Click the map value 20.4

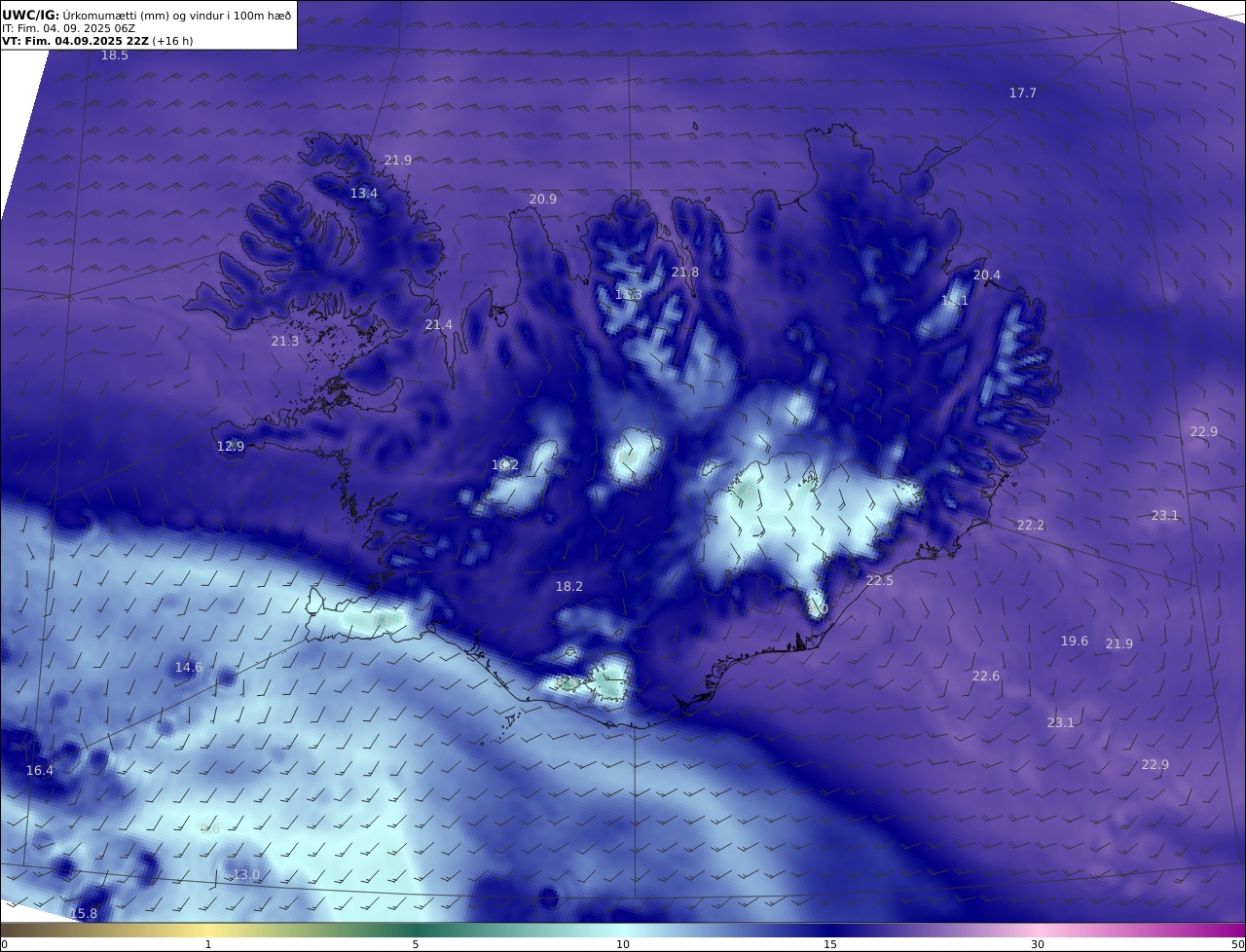click(x=987, y=275)
